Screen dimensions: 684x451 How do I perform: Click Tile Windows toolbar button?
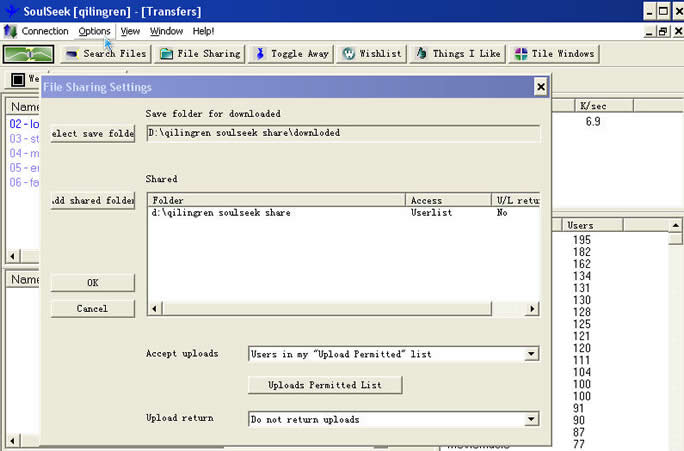click(554, 54)
